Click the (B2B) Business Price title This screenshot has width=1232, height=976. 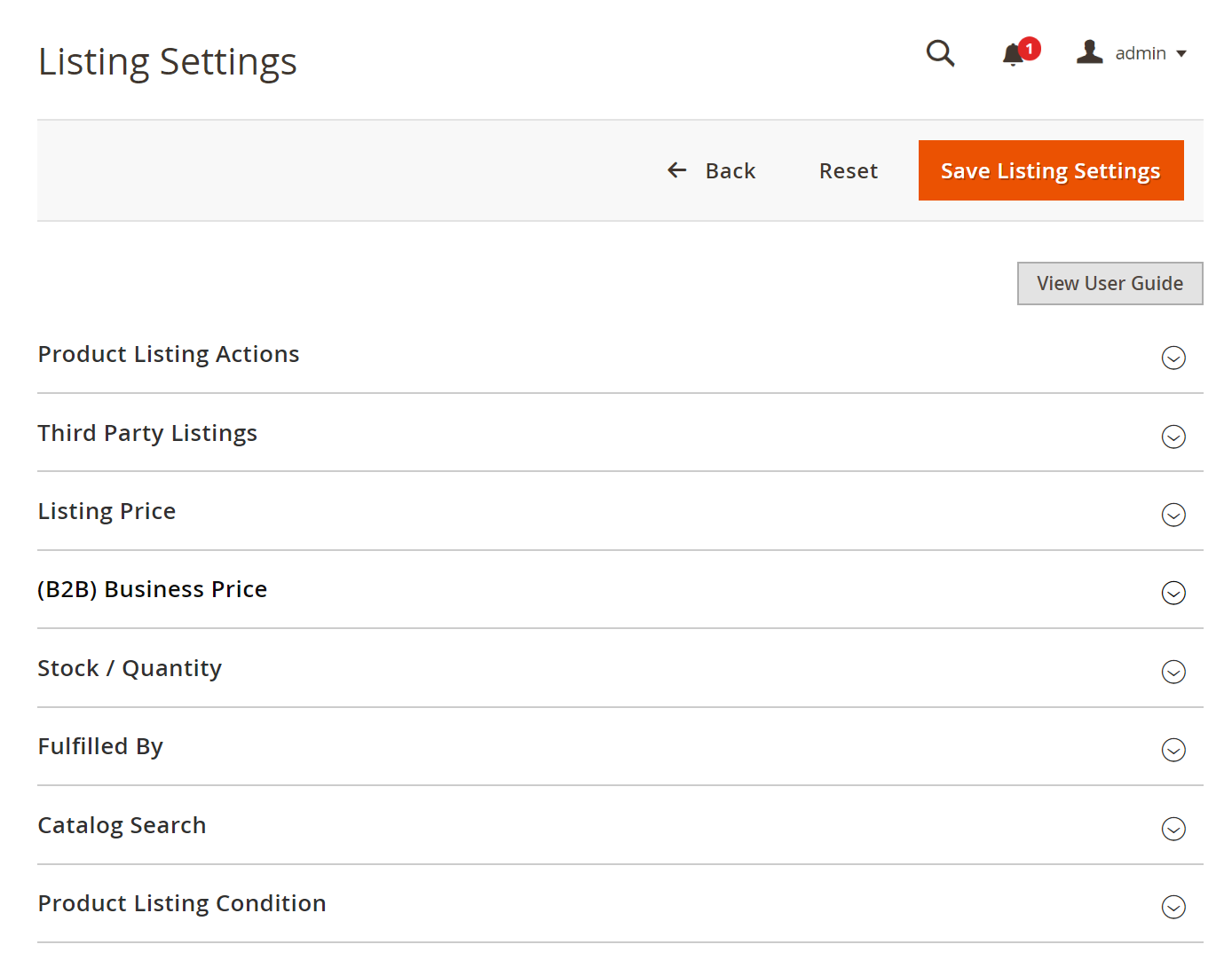pyautogui.click(x=153, y=589)
